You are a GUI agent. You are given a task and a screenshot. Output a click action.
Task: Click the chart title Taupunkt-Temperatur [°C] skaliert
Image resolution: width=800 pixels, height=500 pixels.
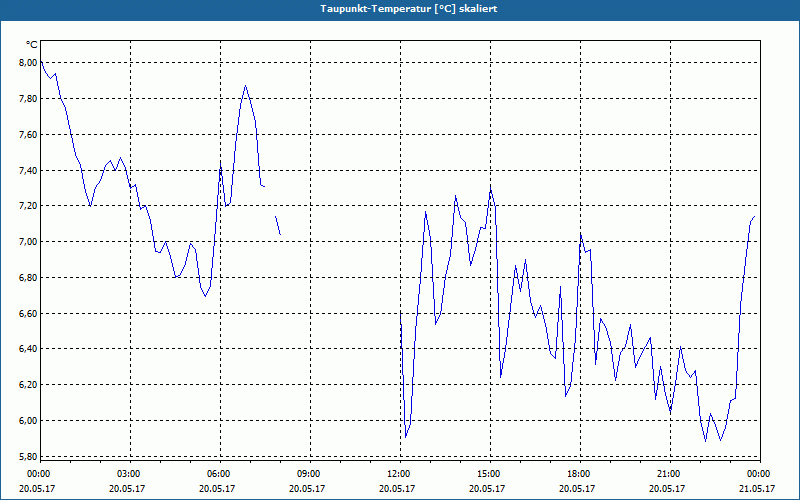point(409,9)
